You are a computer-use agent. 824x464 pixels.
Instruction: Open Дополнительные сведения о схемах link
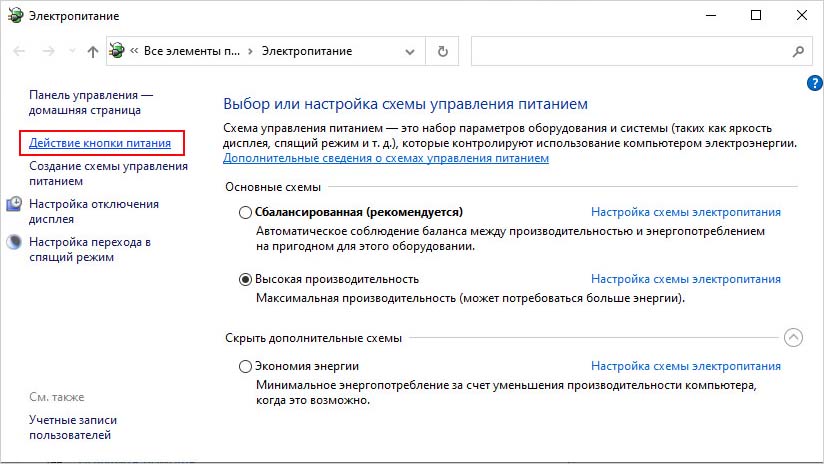386,158
